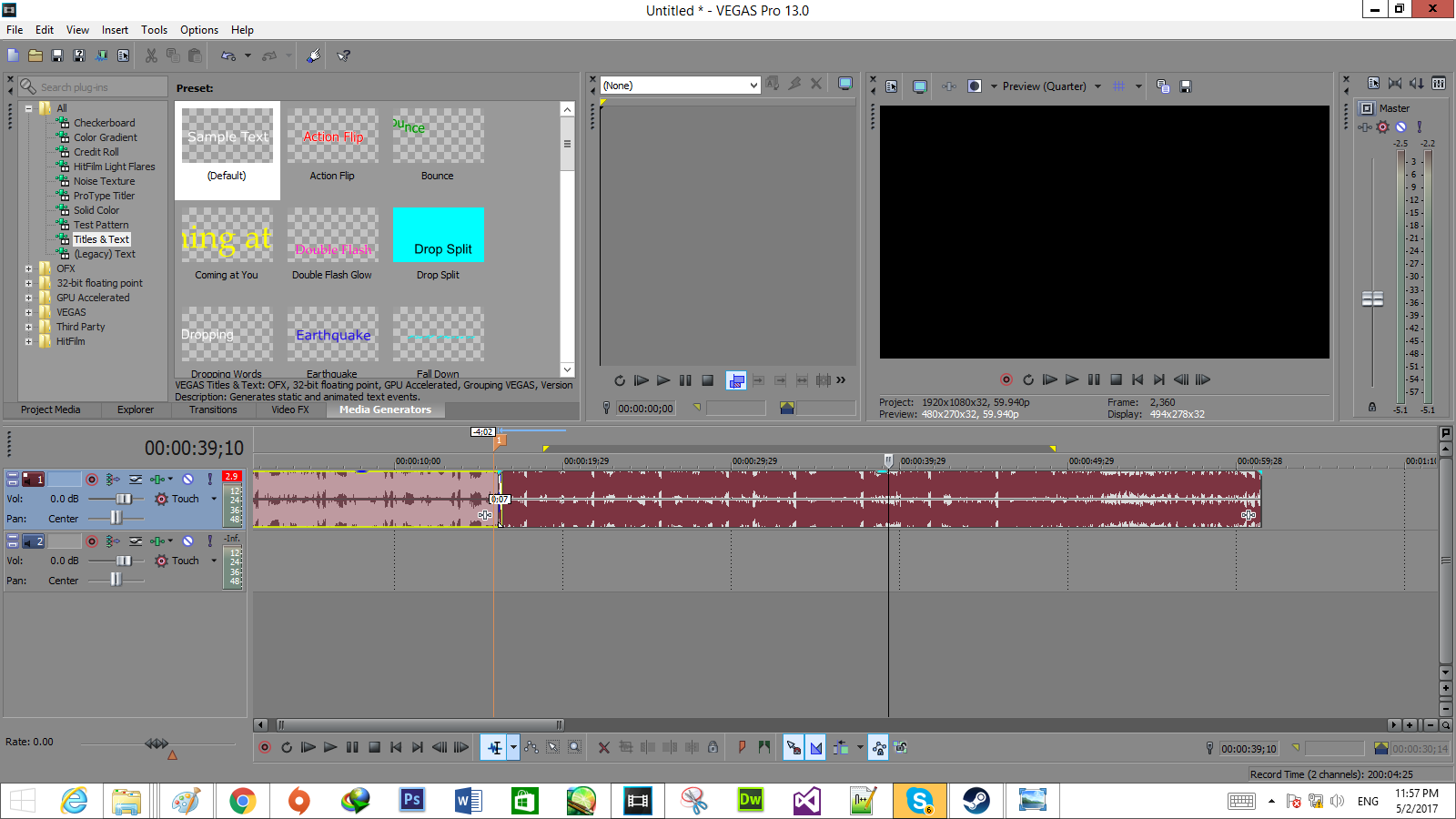Collapse the All folder in plug-in tree
This screenshot has height=819, width=1456.
click(x=28, y=108)
